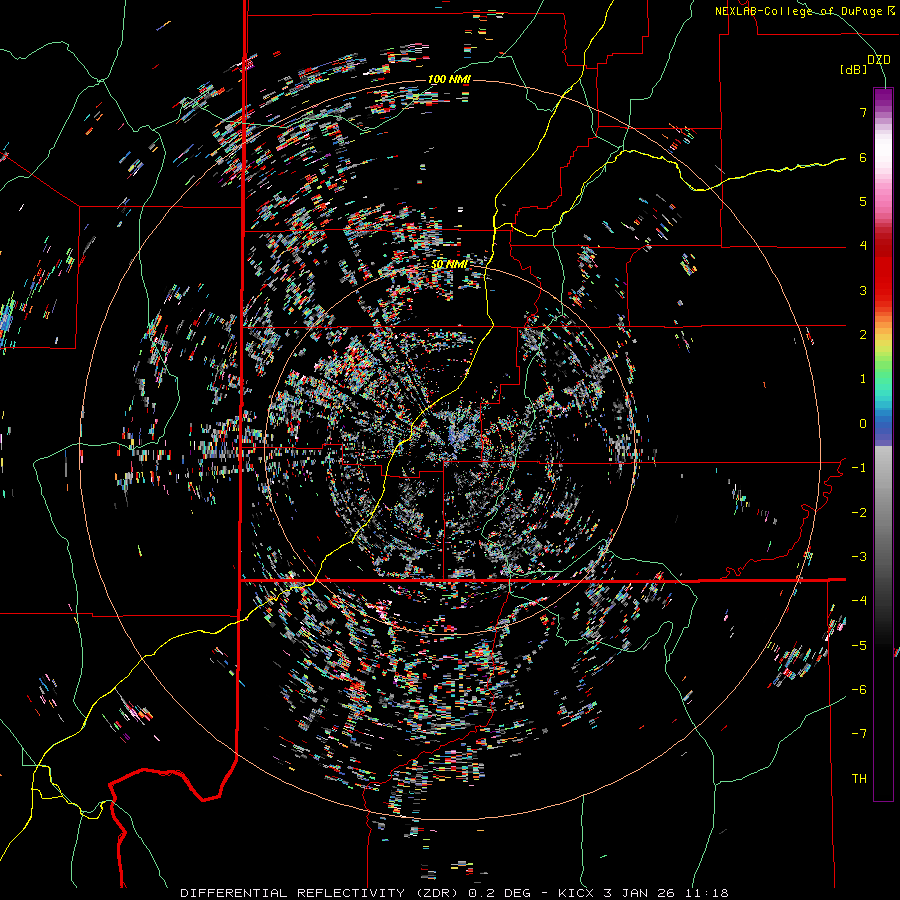Click the -3 value on color scale
Viewport: 900px width, 900px height.
pos(859,557)
